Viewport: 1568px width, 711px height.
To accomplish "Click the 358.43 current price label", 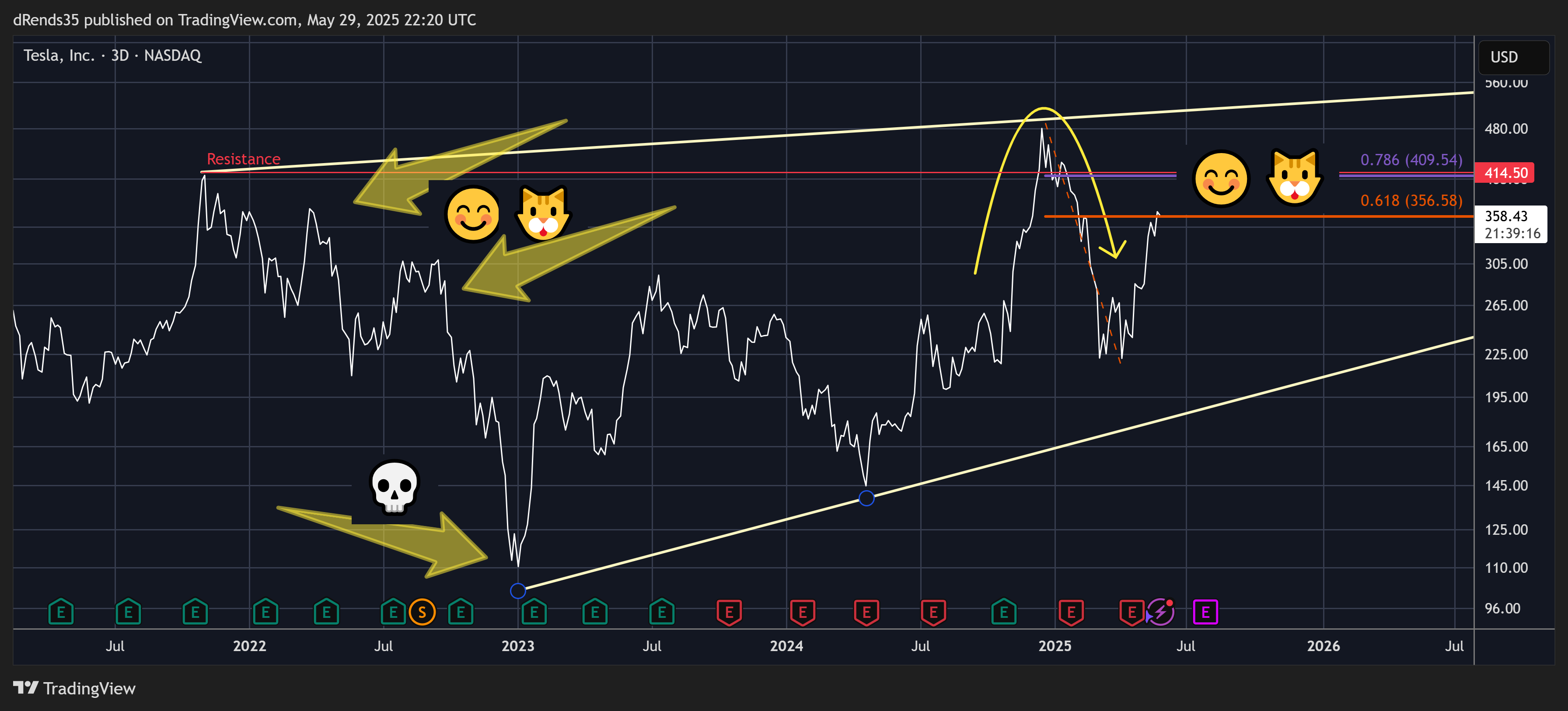I will click(1506, 216).
